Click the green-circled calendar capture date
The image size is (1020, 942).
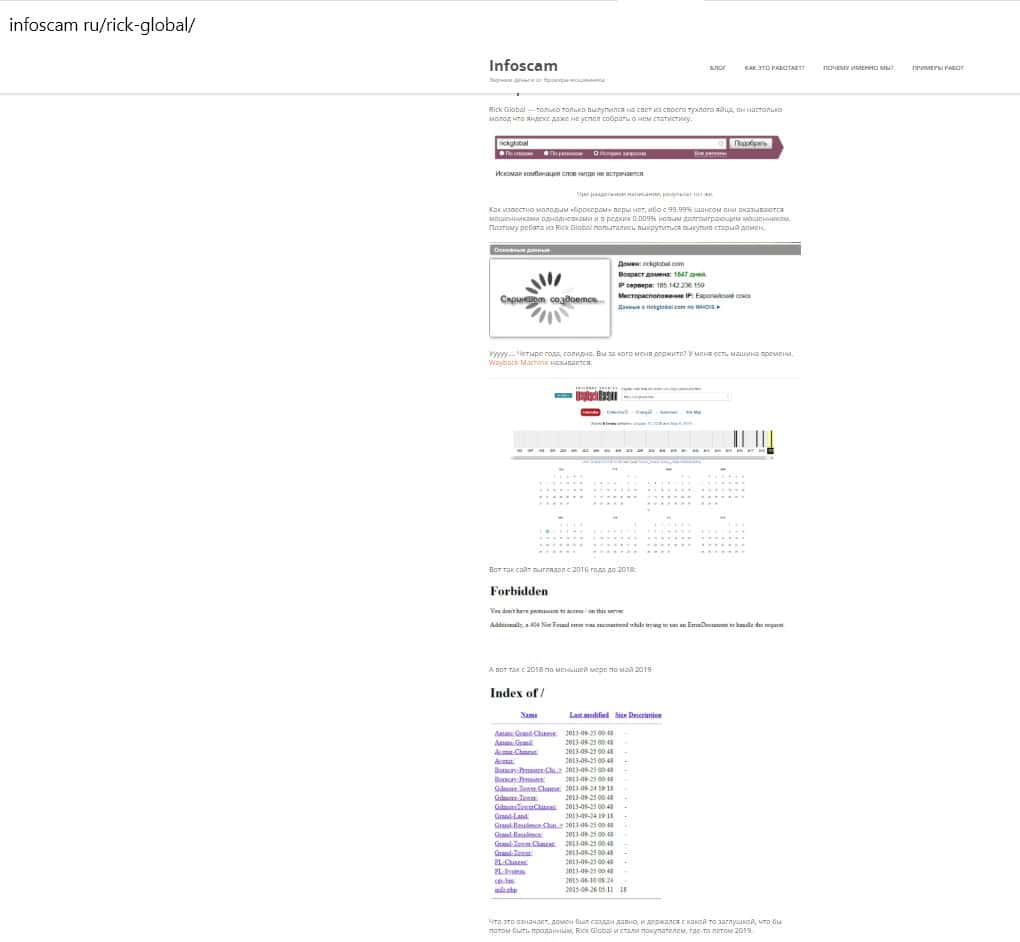click(x=547, y=532)
